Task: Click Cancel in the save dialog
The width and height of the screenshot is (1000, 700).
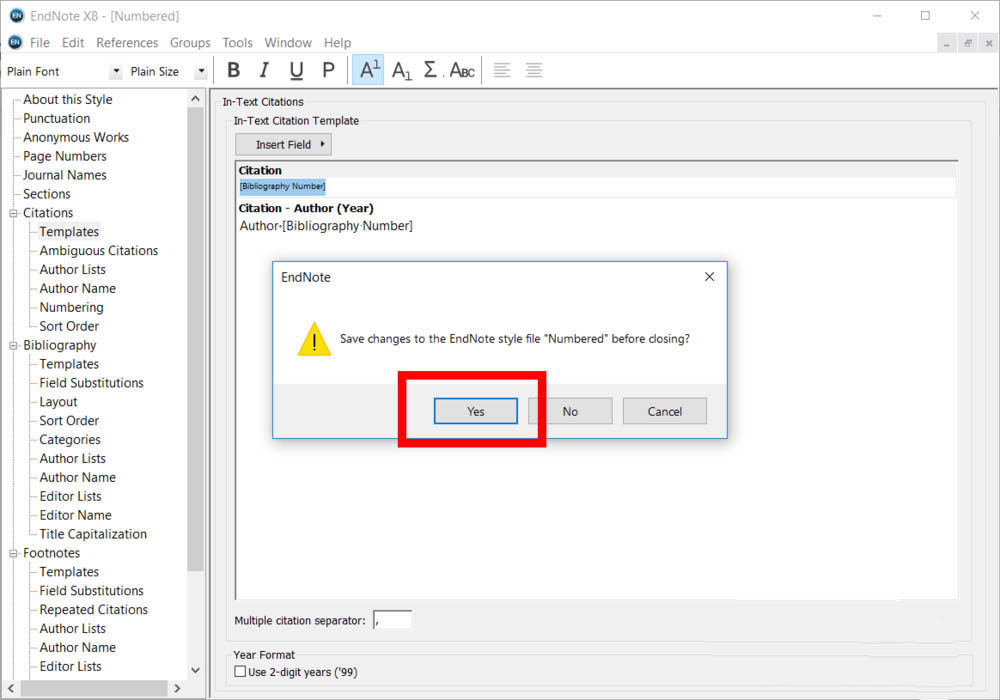Action: tap(665, 411)
